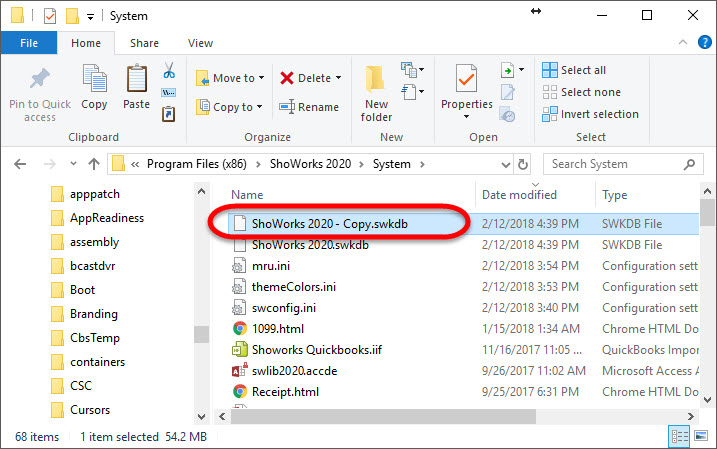
Task: Click ShoWorks 2020 breadcrumb in address bar
Action: click(310, 164)
